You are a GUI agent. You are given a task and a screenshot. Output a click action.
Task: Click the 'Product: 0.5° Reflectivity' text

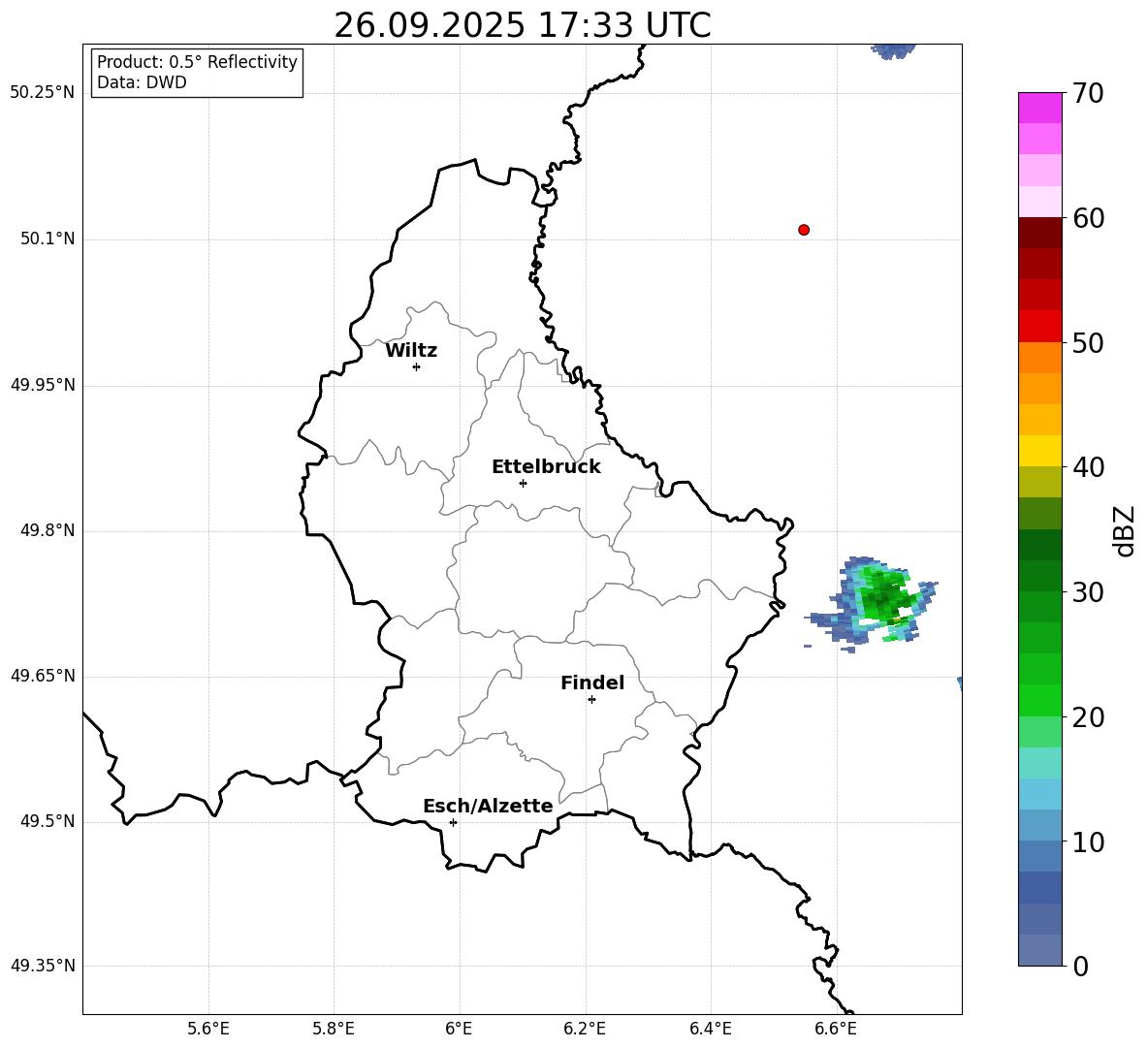197,62
